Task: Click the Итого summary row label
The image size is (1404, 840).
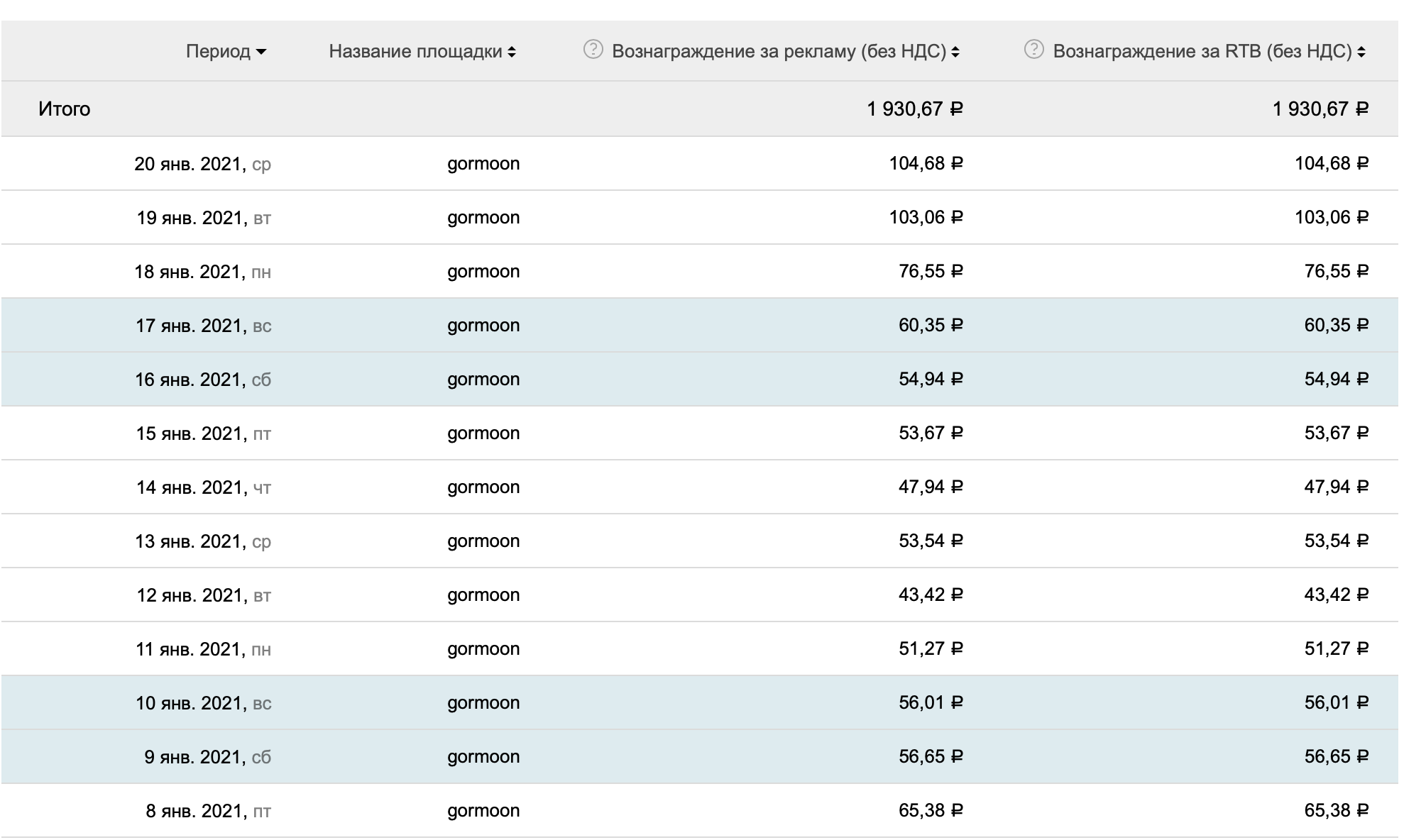Action: point(64,109)
